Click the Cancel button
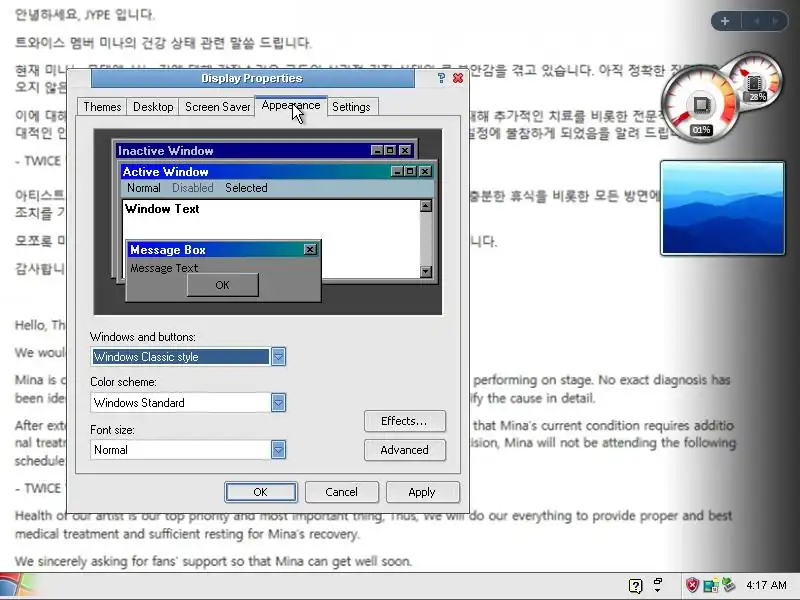Image resolution: width=800 pixels, height=600 pixels. tap(341, 492)
